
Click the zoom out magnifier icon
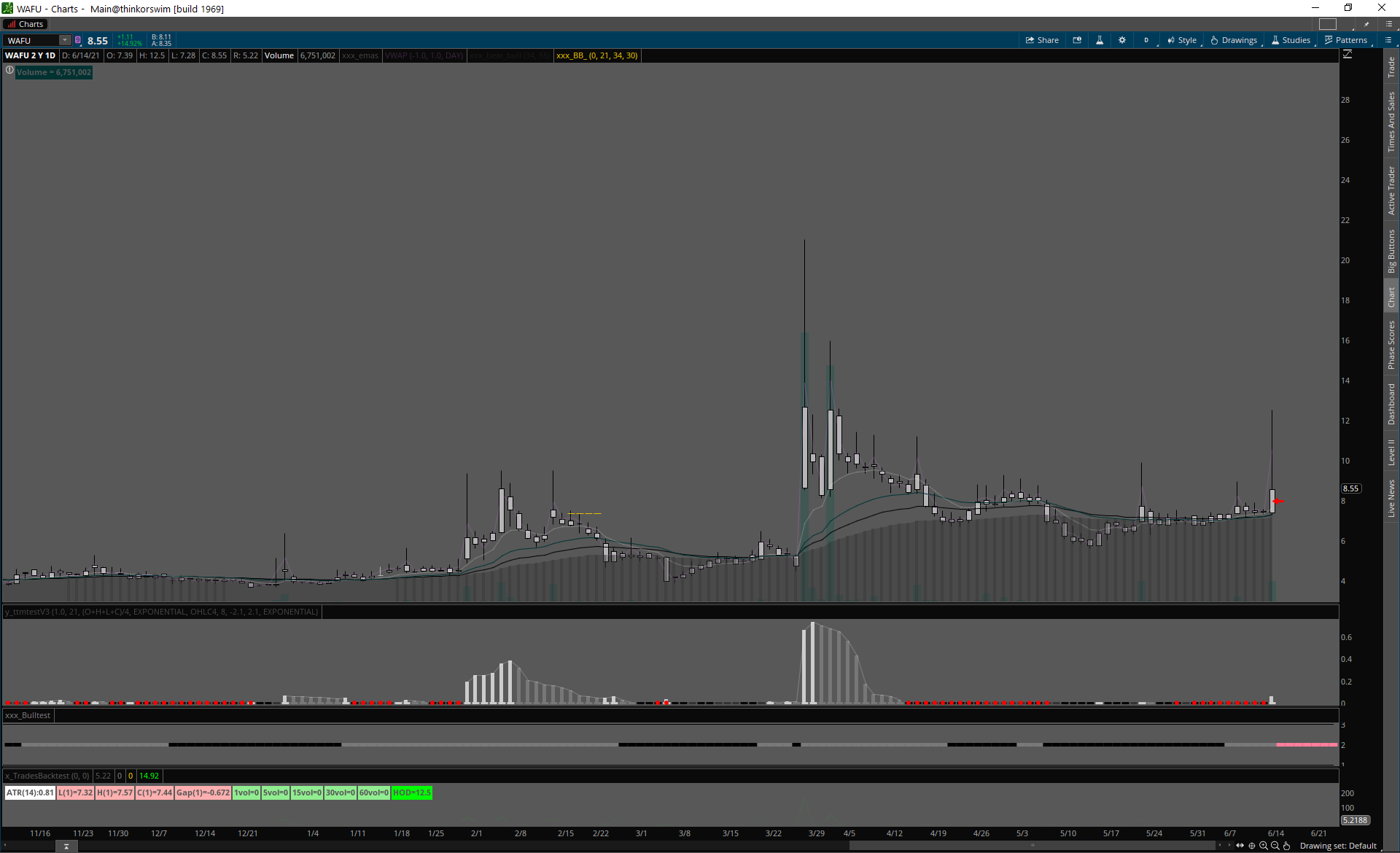point(1275,846)
